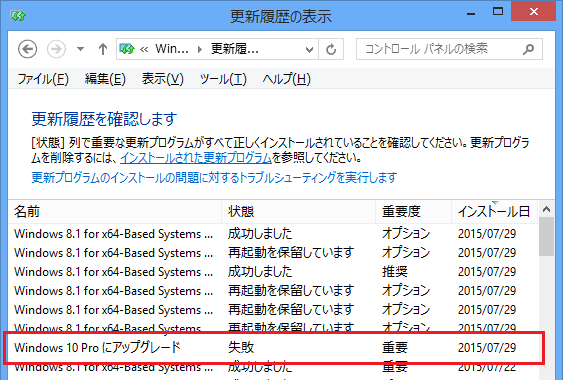This screenshot has width=563, height=380.
Task: Click the magnifier search icon
Action: pyautogui.click(x=528, y=49)
